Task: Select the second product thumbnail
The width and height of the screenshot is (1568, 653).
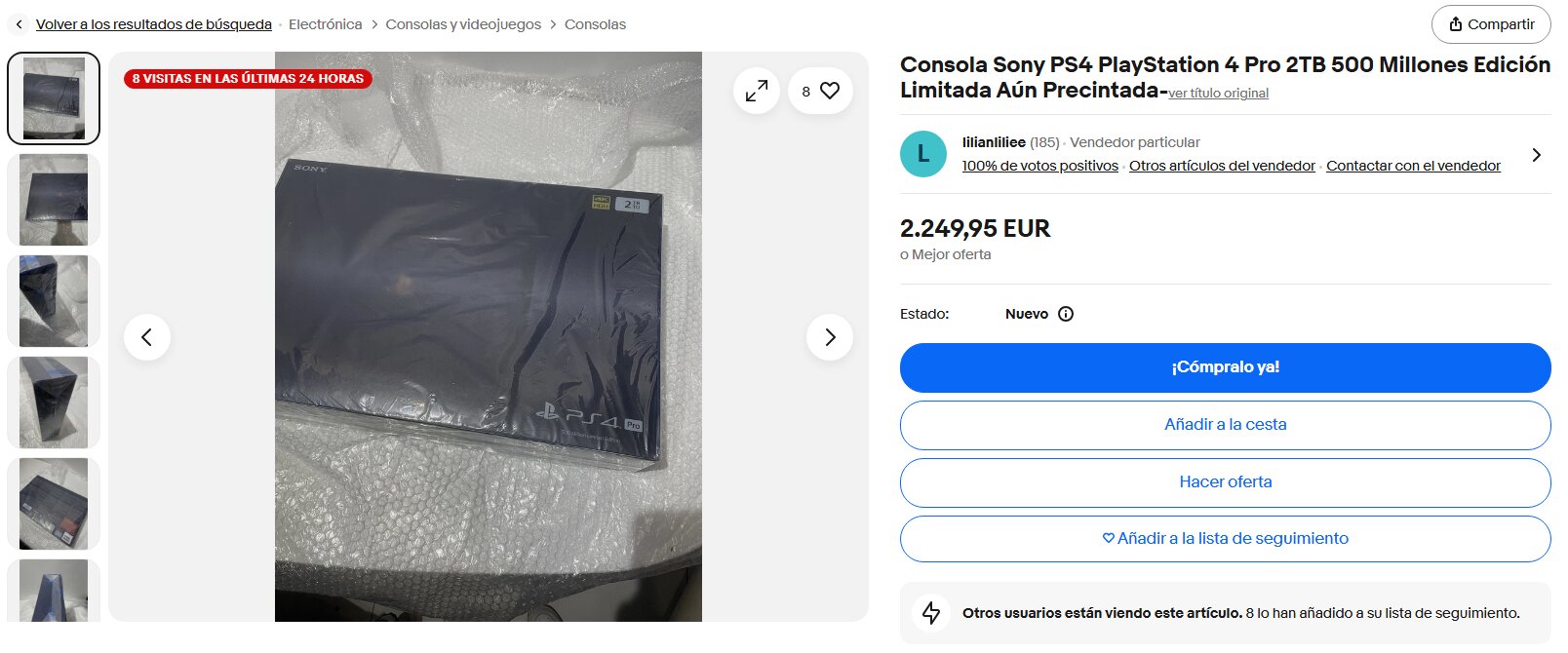Action: [x=54, y=200]
